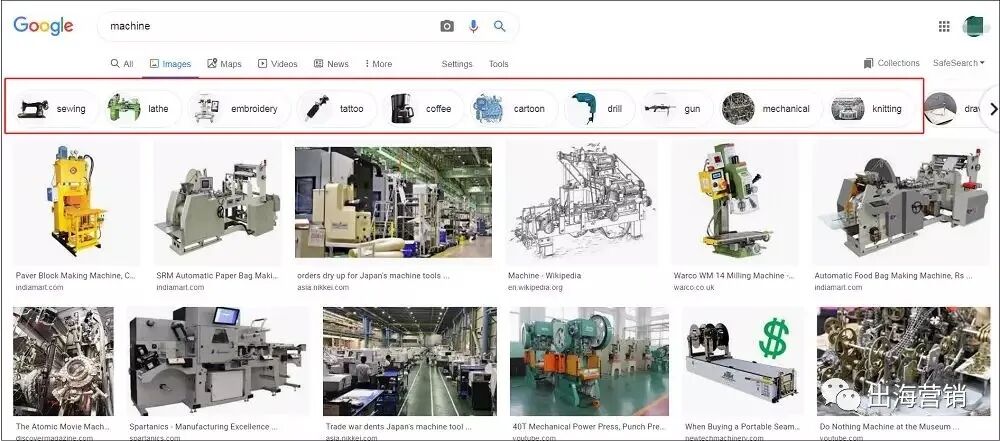Open Warco WM 14 Milling Machine image
1000x441 pixels.
pos(735,202)
